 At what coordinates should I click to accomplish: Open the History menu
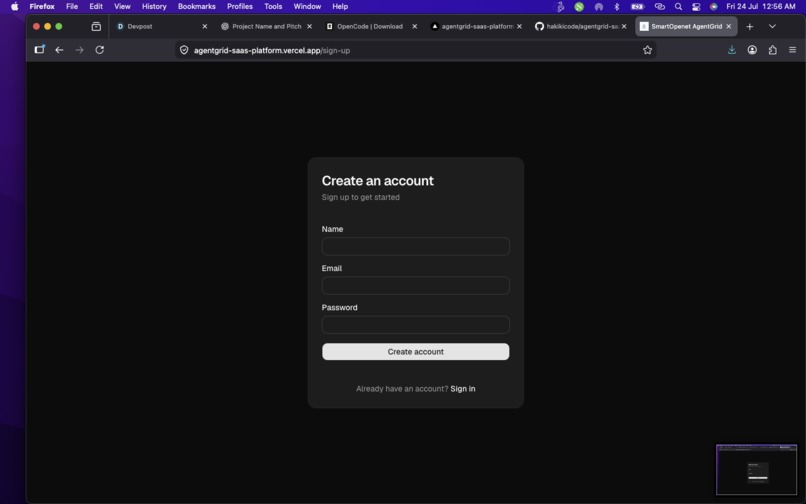point(154,6)
